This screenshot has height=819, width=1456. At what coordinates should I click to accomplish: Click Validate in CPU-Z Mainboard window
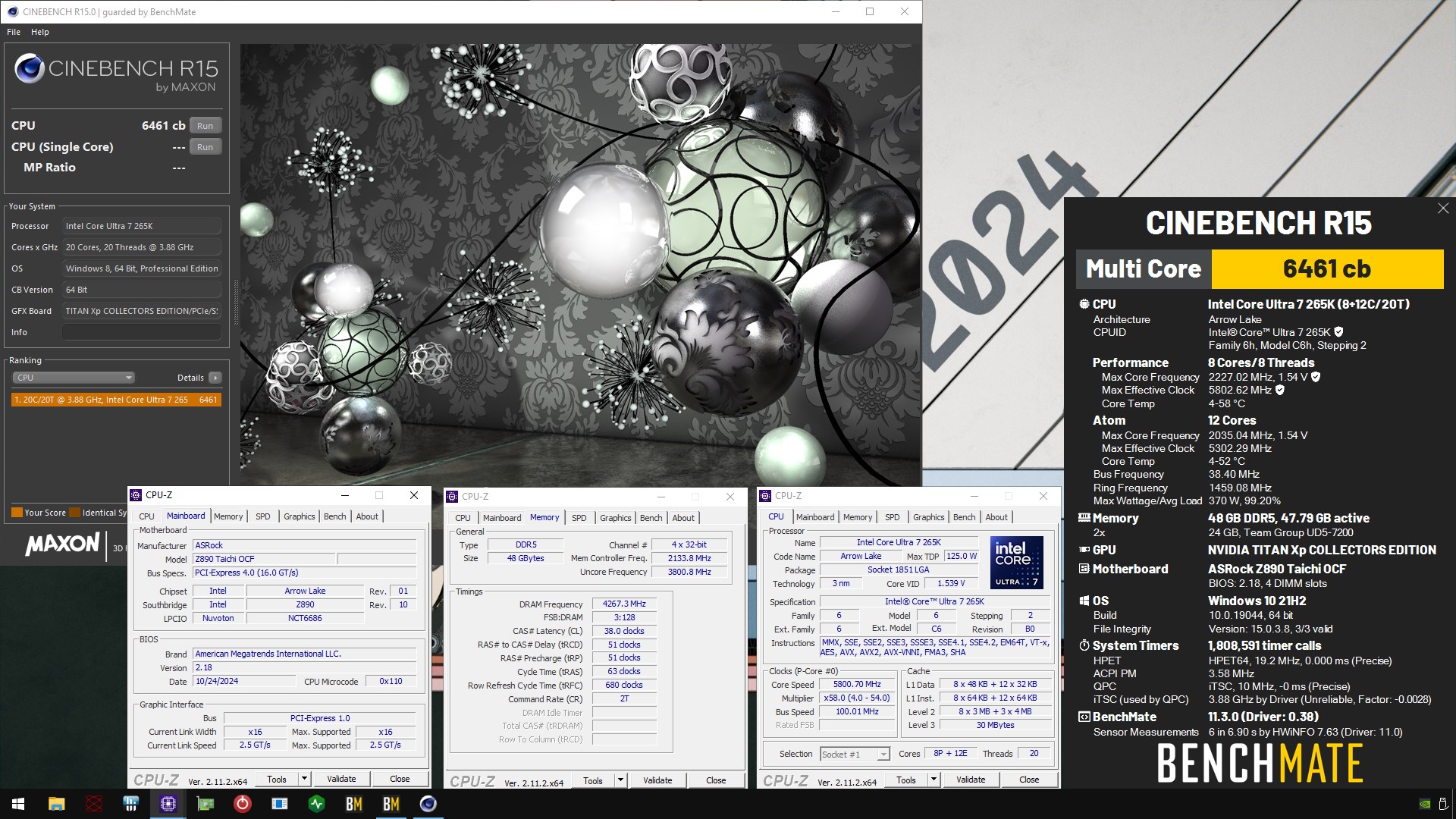[341, 779]
